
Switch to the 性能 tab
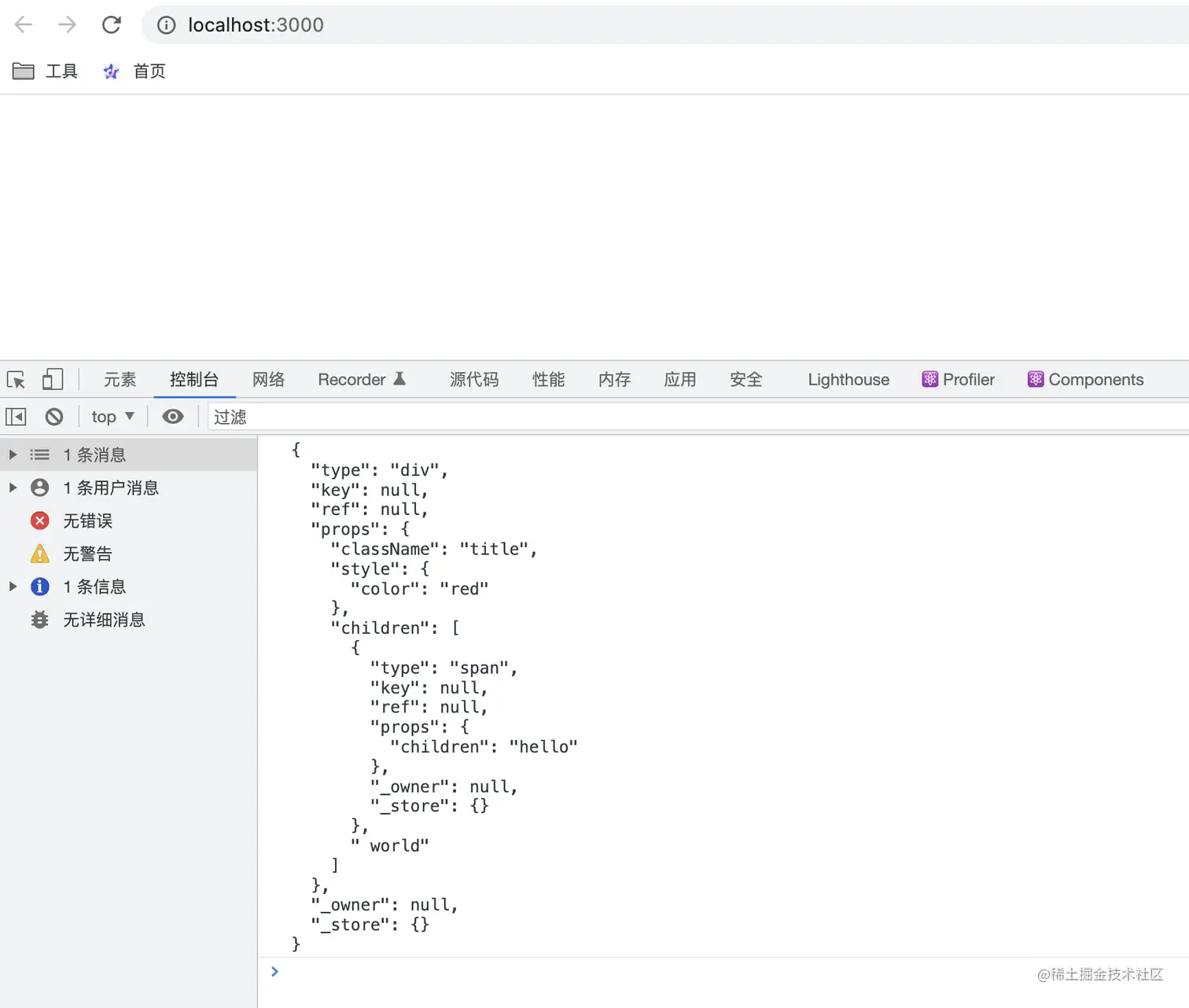(x=549, y=380)
